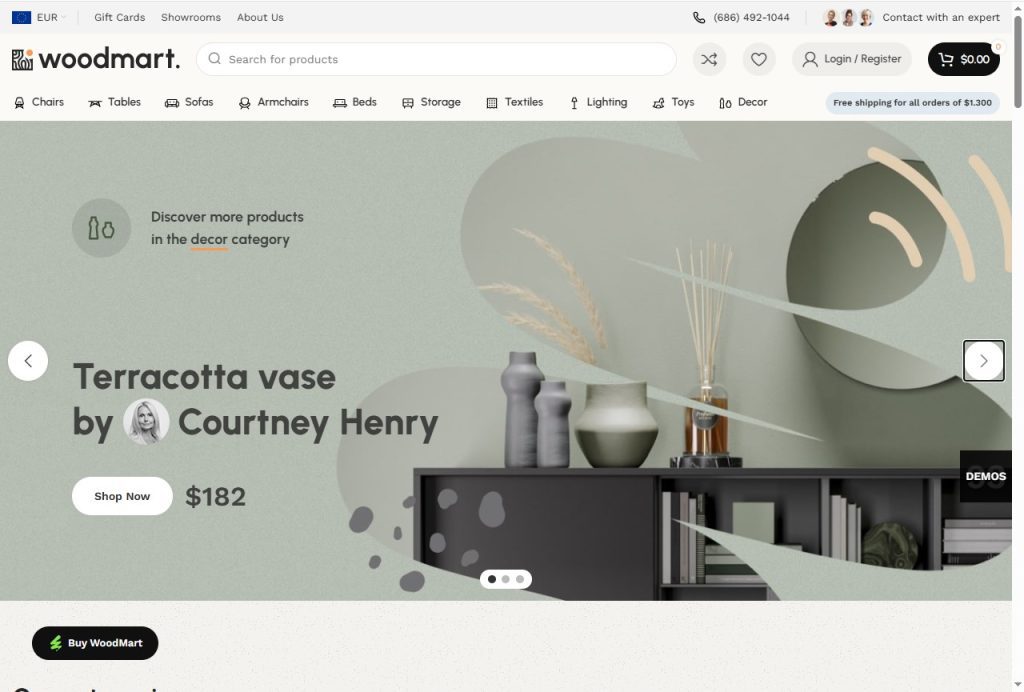Open the Chairs category menu
1024x692 pixels.
click(x=39, y=102)
